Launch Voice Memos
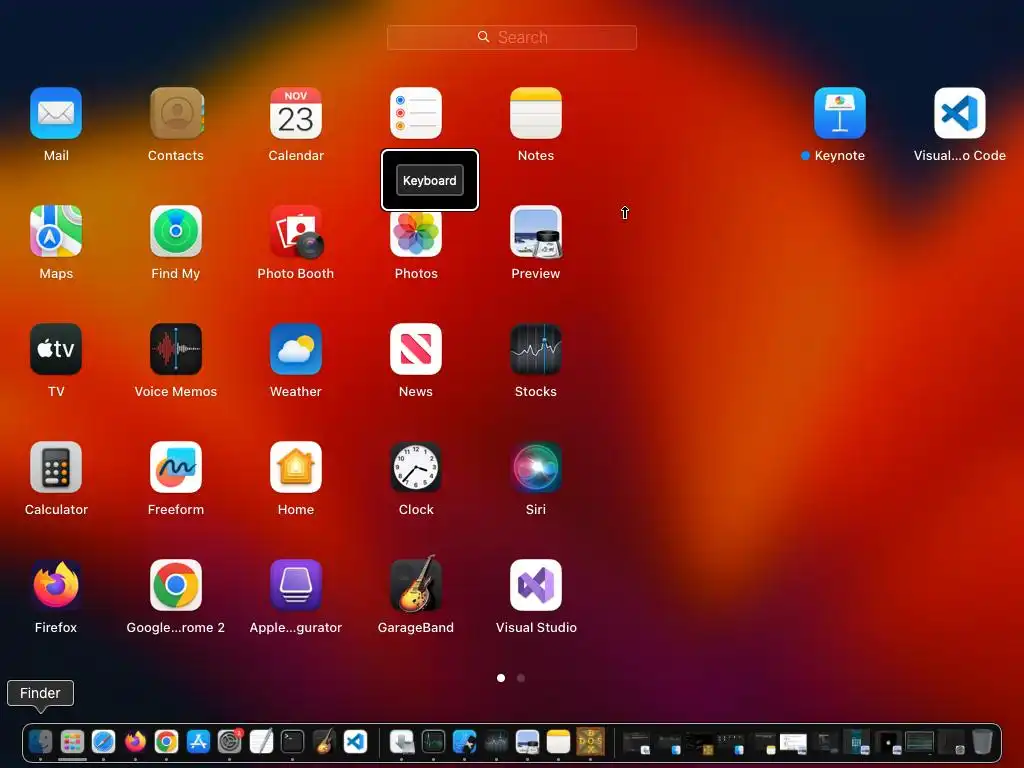Screen dimensions: 1024x768 click(x=176, y=349)
